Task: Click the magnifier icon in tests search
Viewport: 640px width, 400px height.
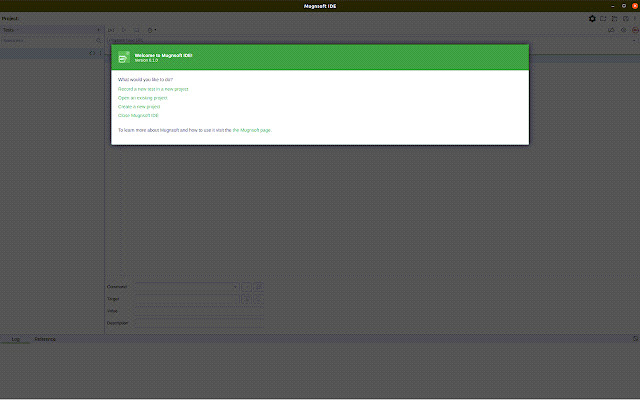Action: [x=98, y=41]
